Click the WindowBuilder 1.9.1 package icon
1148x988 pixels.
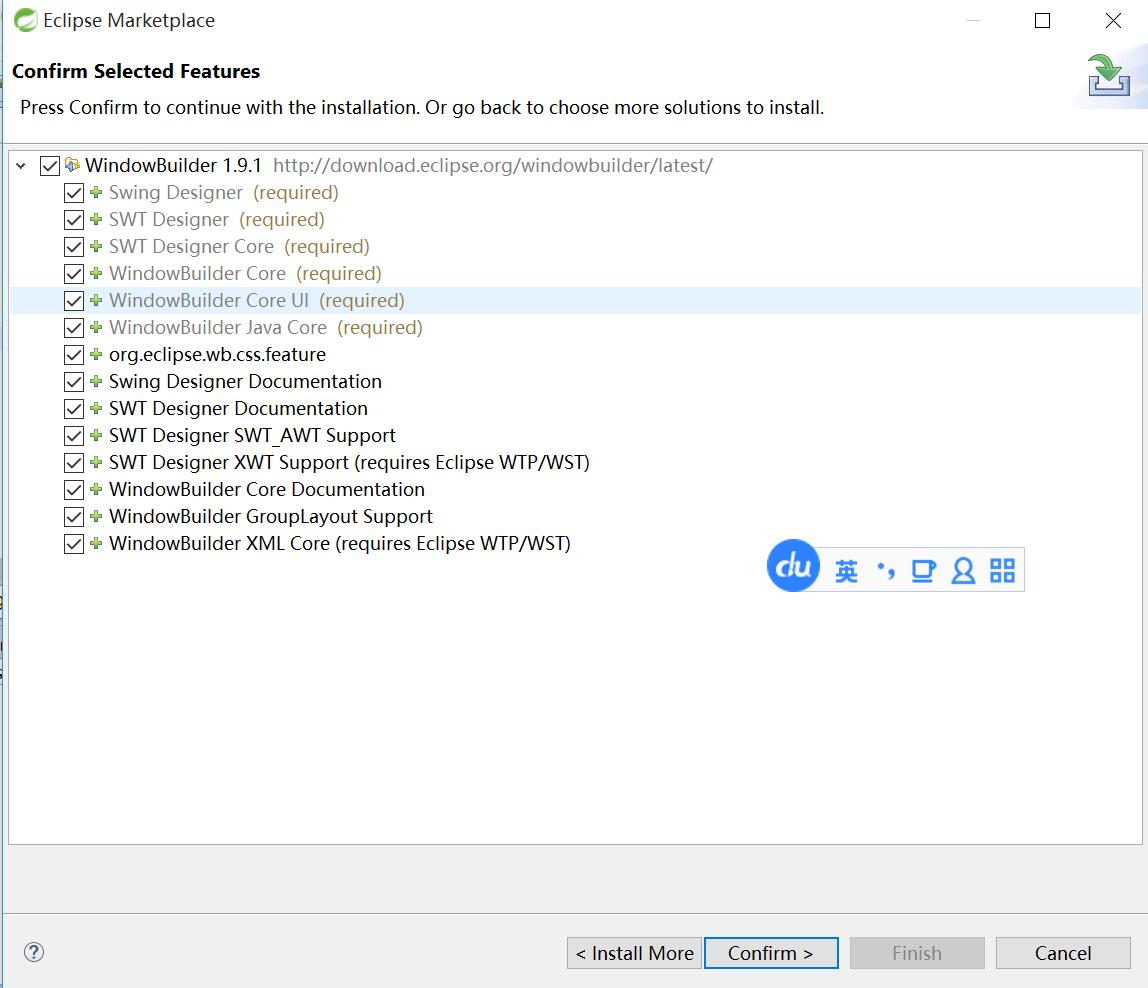point(72,165)
